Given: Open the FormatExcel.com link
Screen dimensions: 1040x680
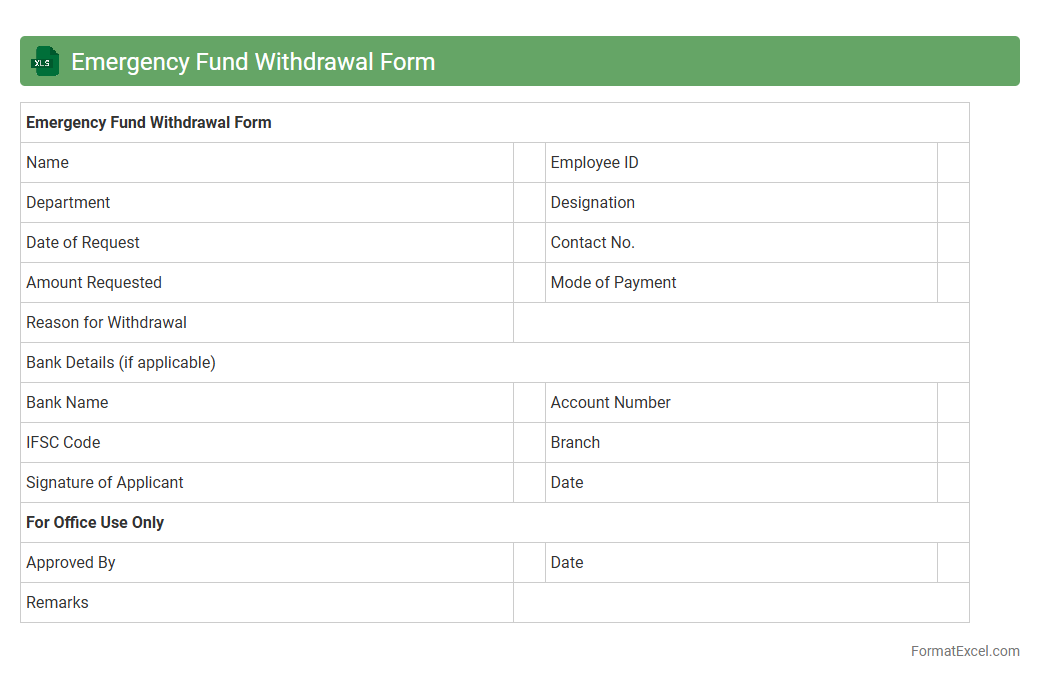Looking at the screenshot, I should [964, 651].
